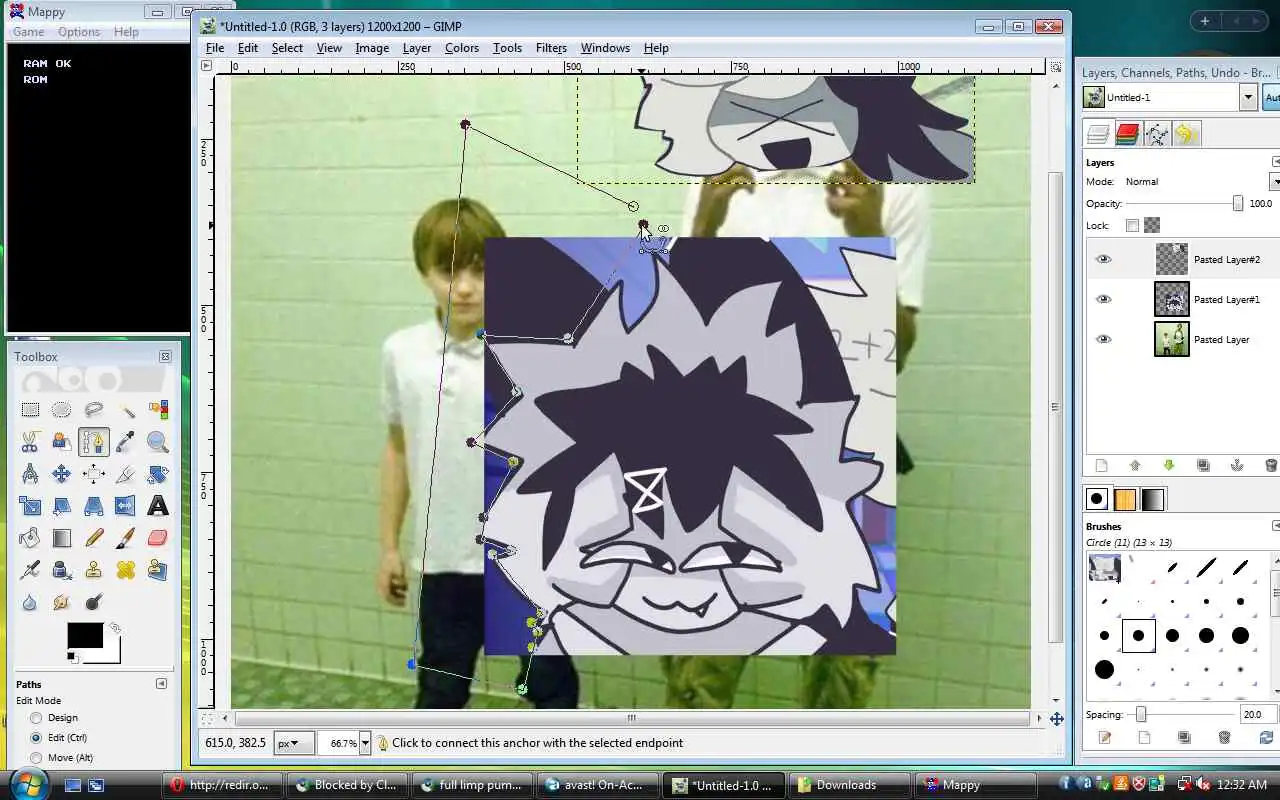This screenshot has width=1280, height=800.
Task: Select the Rectangle Select tool
Action: pos(30,410)
